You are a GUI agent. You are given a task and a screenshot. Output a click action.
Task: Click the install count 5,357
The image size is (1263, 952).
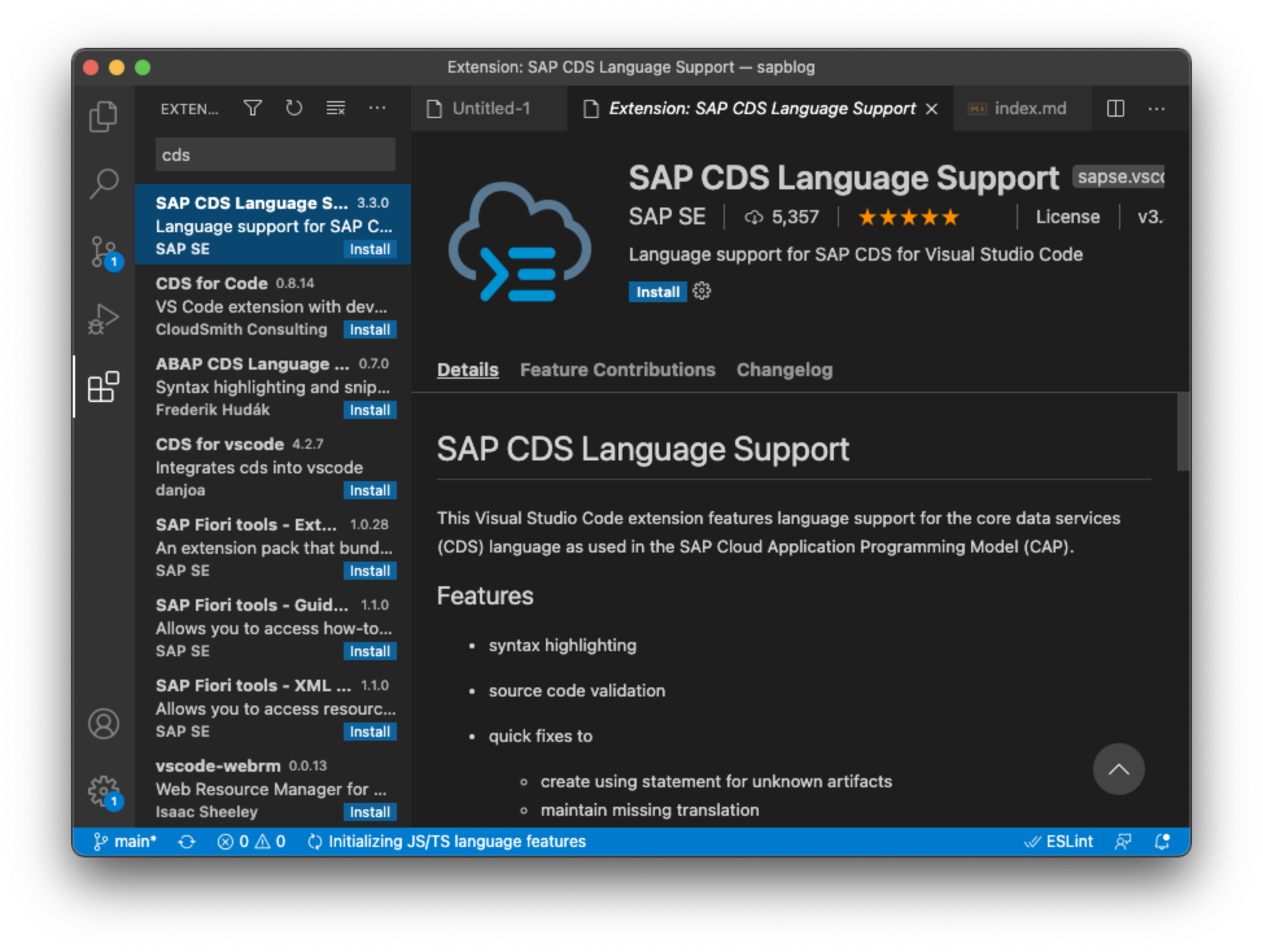(782, 217)
